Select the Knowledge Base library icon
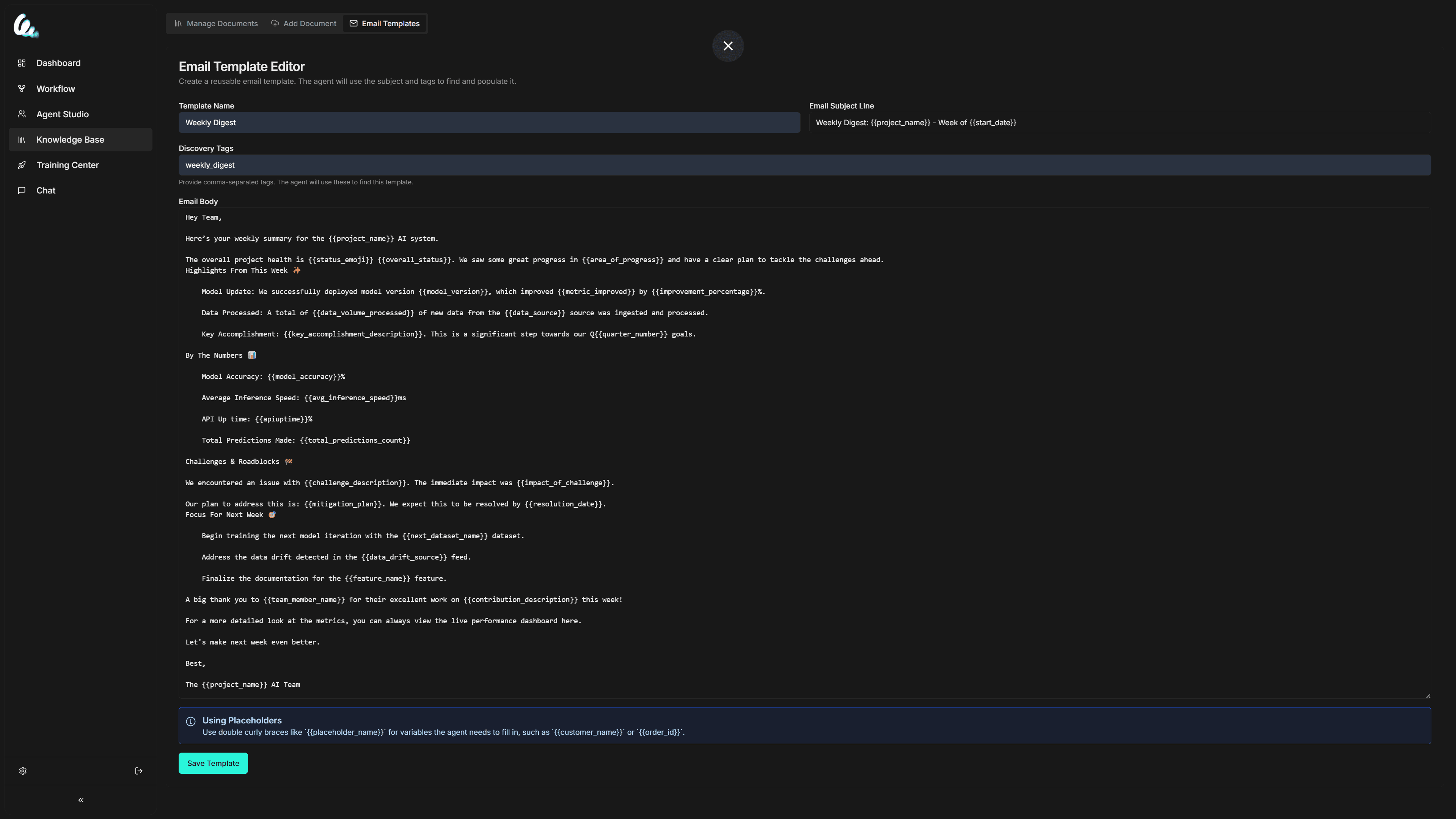 (22, 140)
